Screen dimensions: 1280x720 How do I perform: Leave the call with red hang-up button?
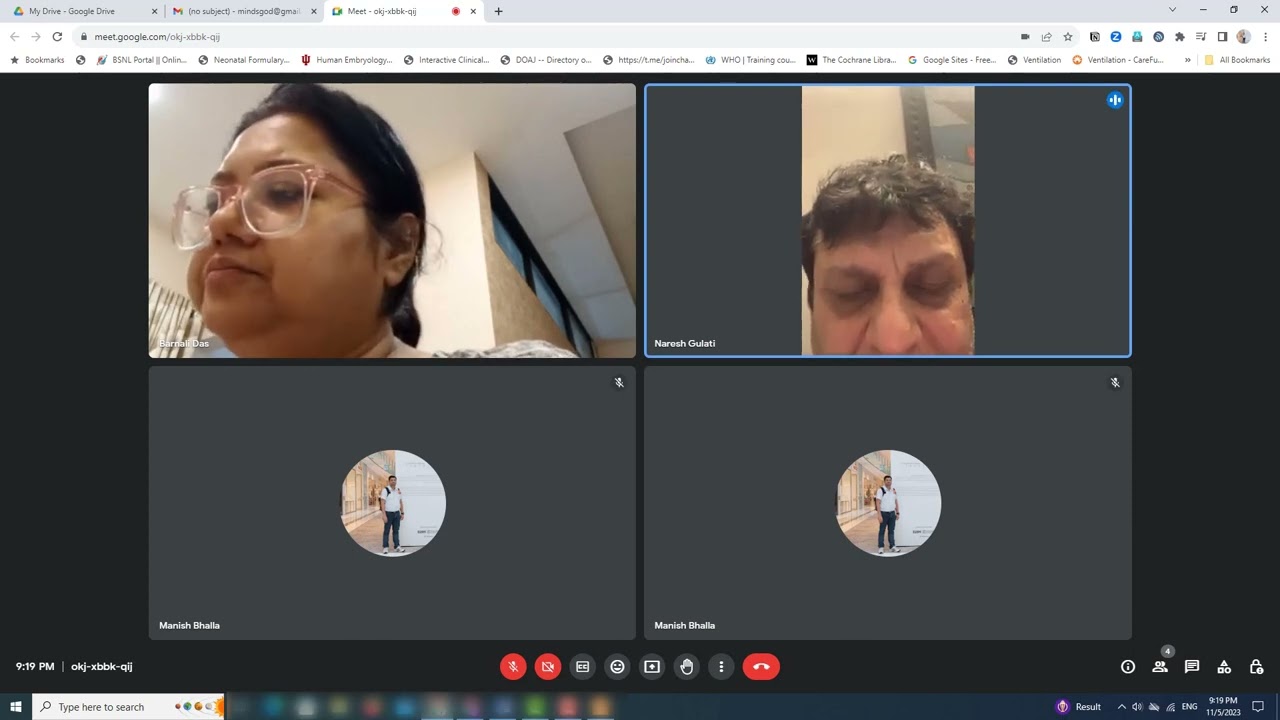coord(761,667)
